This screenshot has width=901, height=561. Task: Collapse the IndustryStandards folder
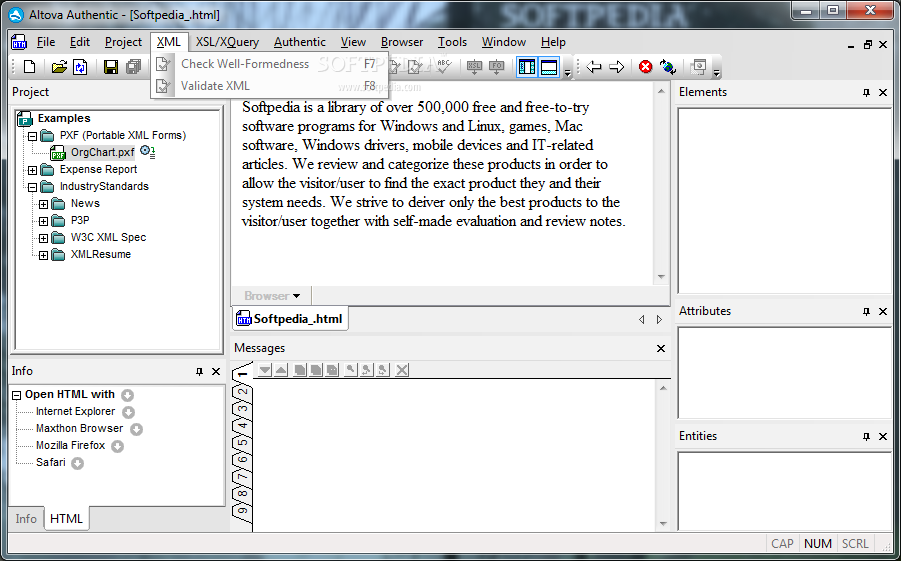(x=32, y=187)
